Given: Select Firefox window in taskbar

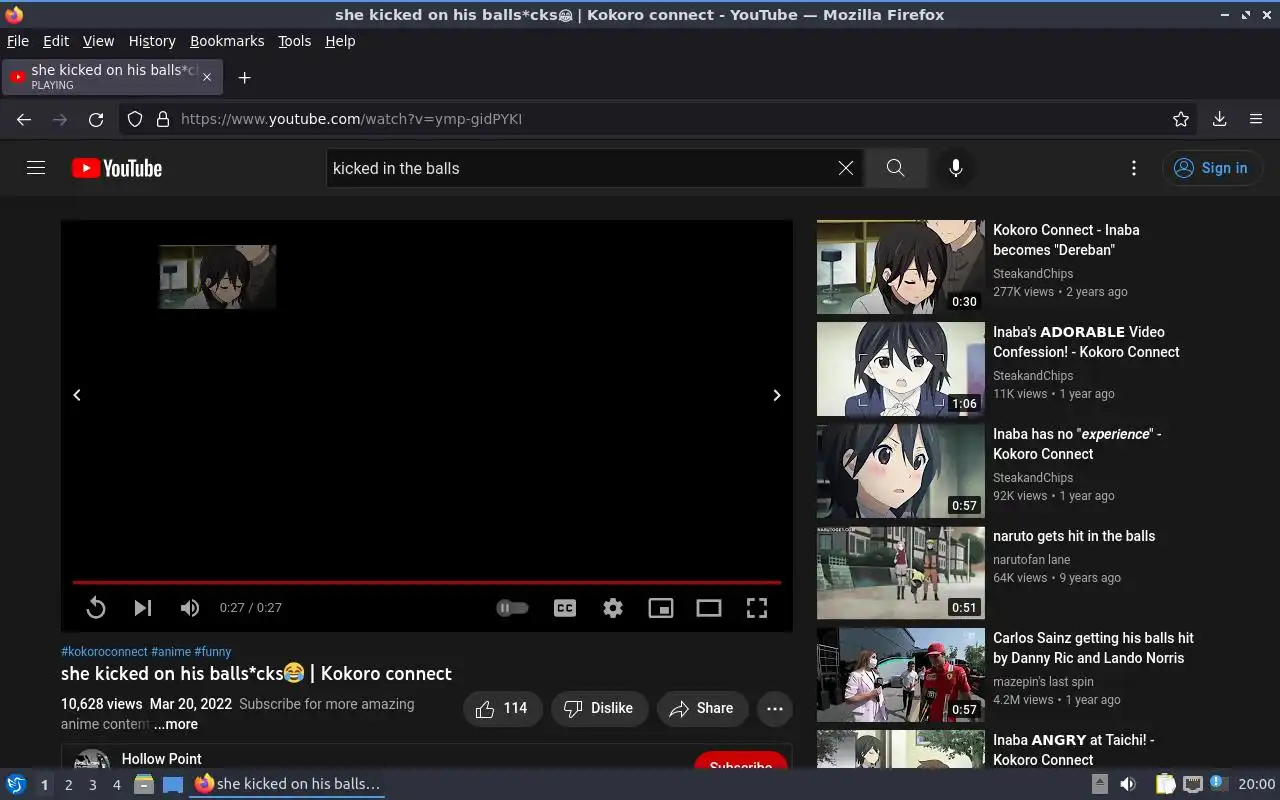Looking at the screenshot, I should (288, 784).
